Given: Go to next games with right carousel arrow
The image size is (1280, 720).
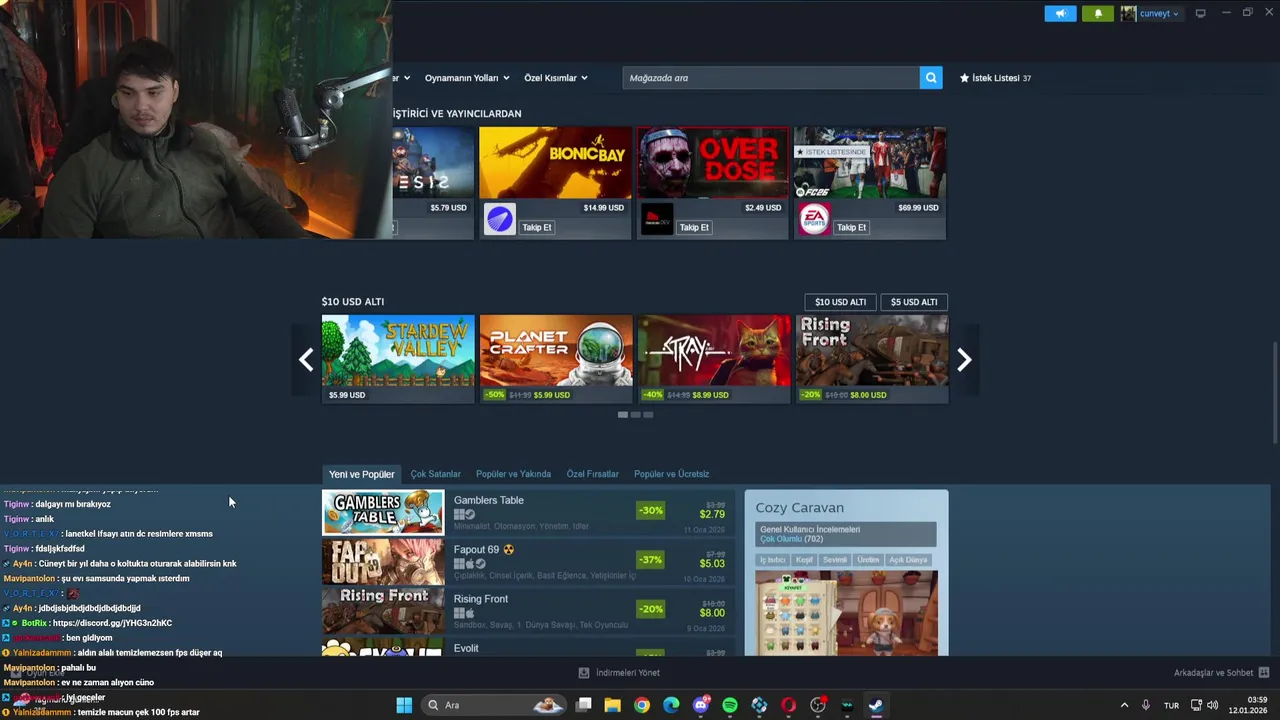Looking at the screenshot, I should pyautogui.click(x=964, y=360).
